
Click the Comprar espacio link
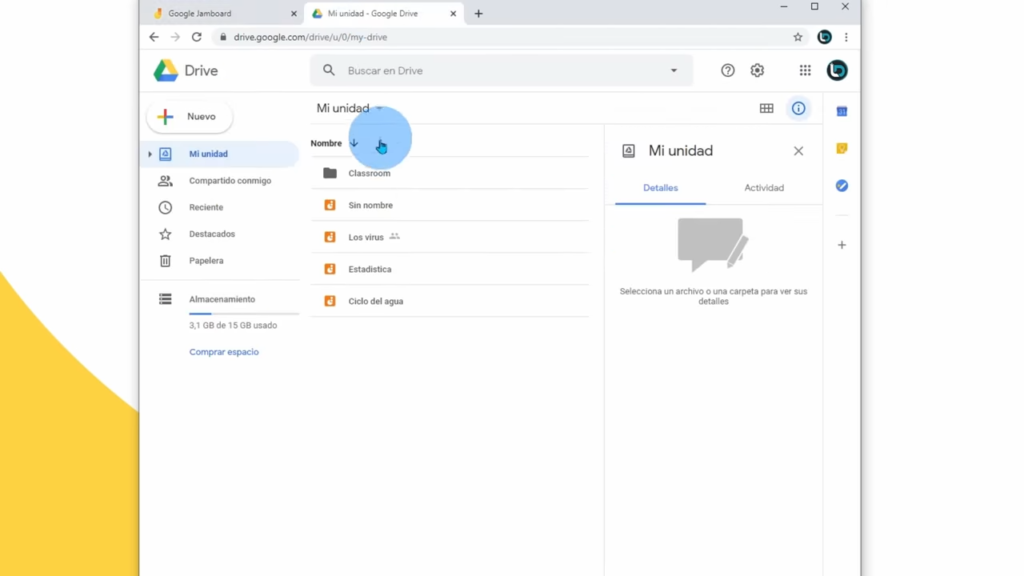click(224, 352)
